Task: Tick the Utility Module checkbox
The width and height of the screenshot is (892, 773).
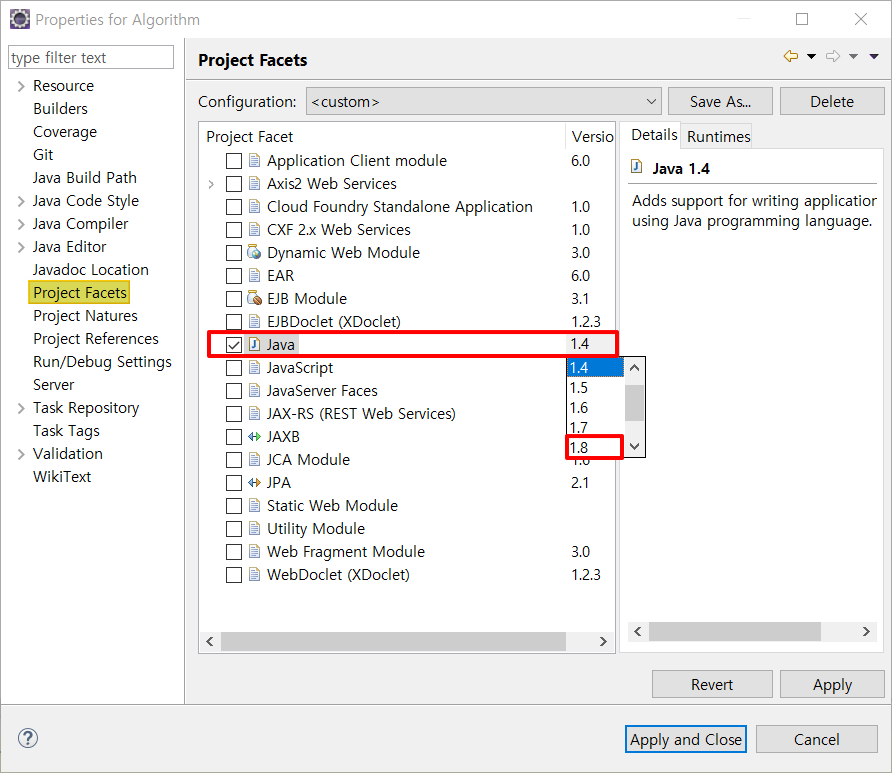Action: [234, 529]
